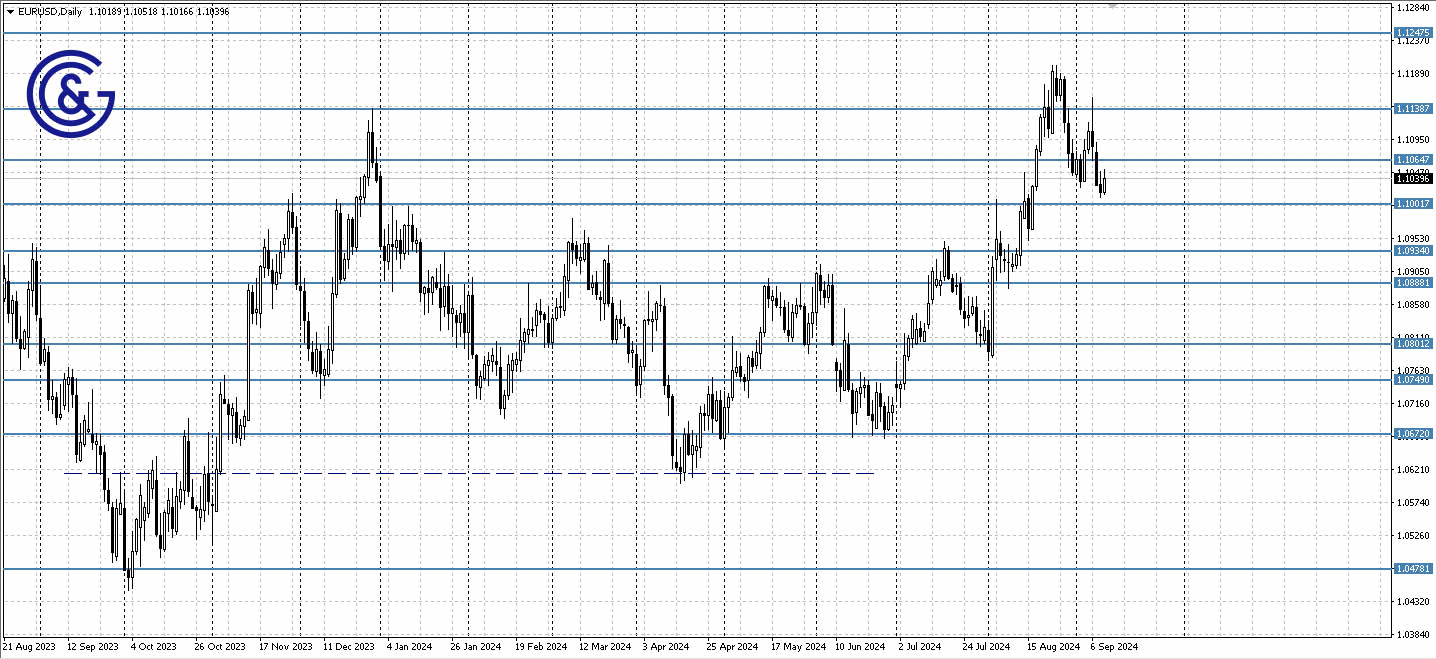Click the 1.11387 price level label
This screenshot has width=1436, height=659.
(x=1414, y=108)
